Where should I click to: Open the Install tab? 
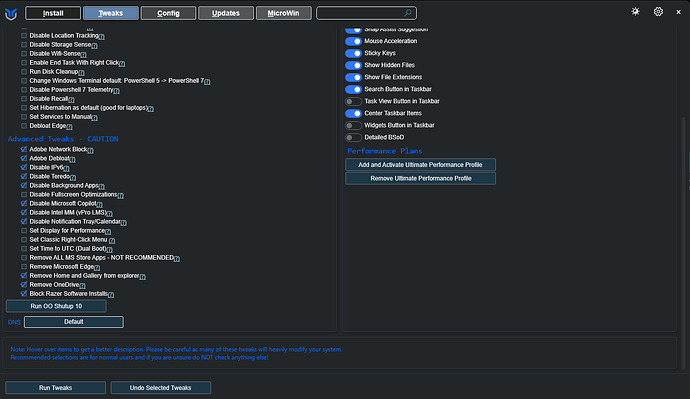click(53, 13)
